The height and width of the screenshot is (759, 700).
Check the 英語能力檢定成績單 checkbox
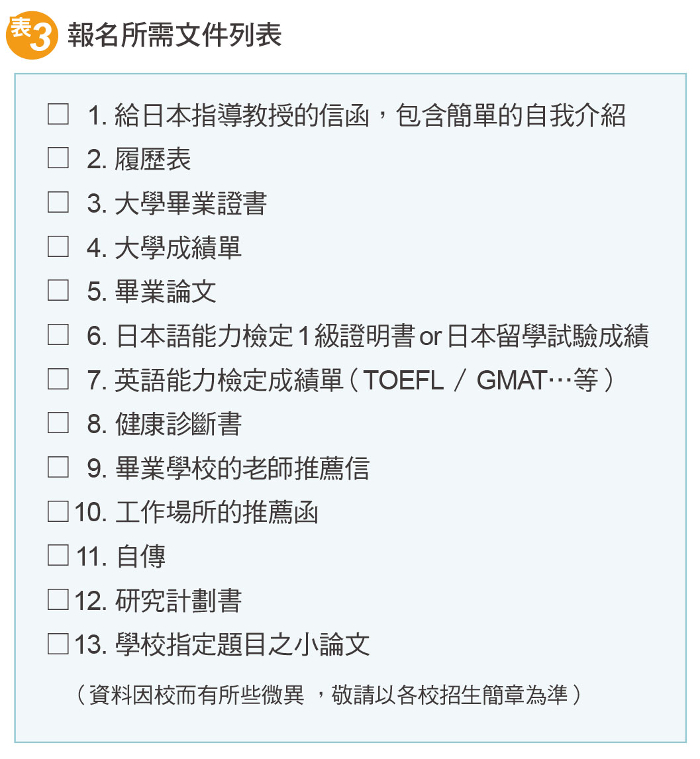[58, 379]
